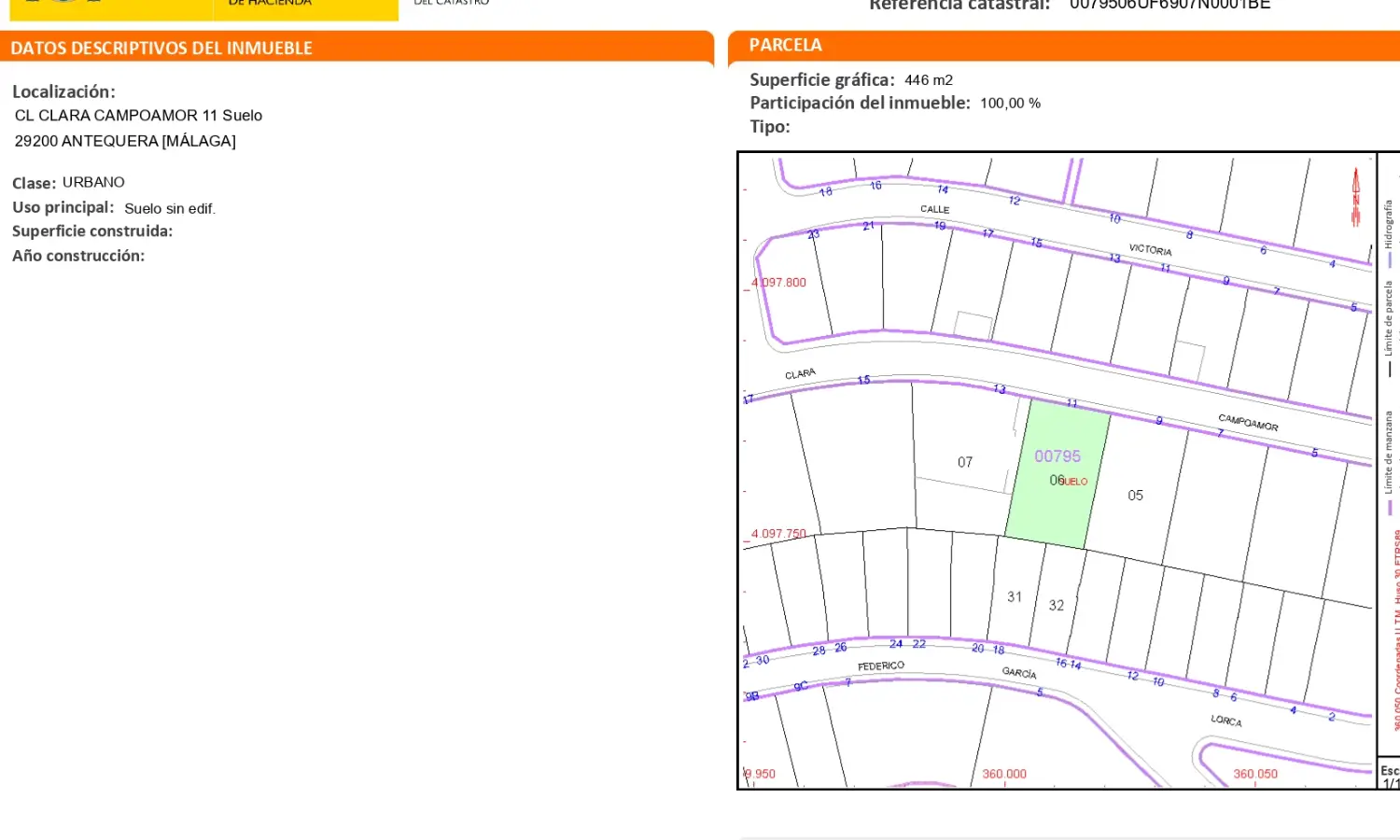Select parcel "07" on the map
This screenshot has height=840, width=1400.
tap(965, 463)
